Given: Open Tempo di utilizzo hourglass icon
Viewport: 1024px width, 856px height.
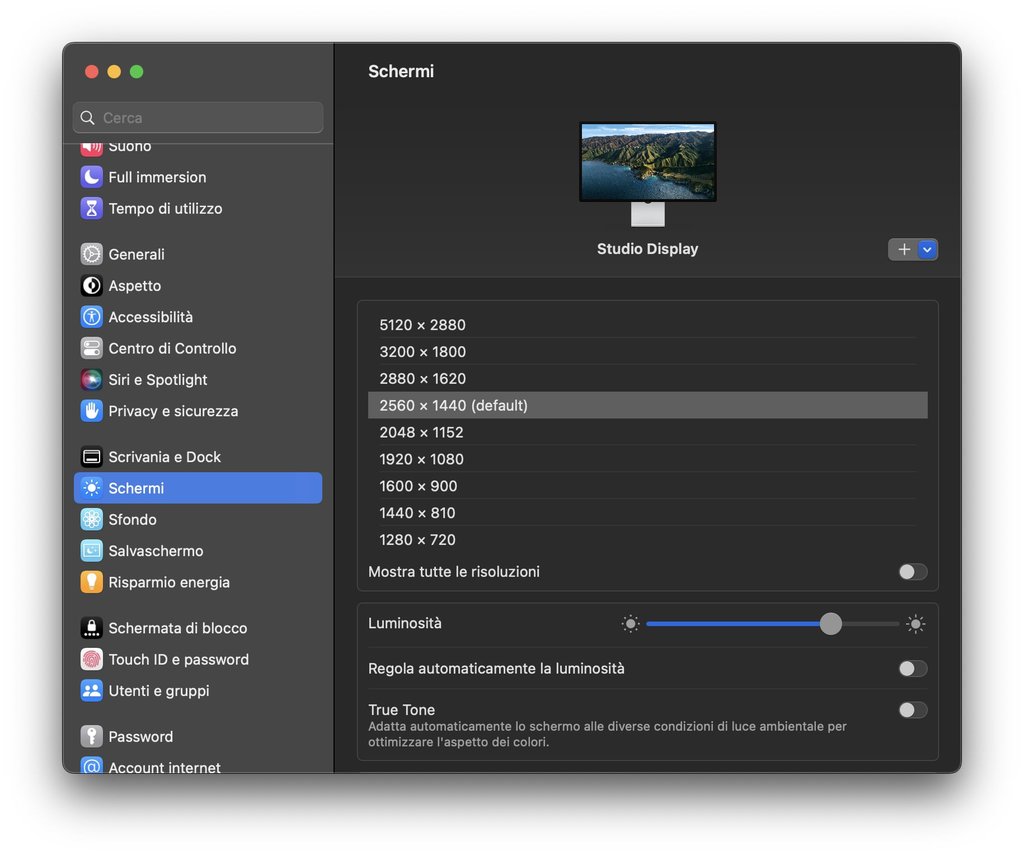Looking at the screenshot, I should [92, 209].
